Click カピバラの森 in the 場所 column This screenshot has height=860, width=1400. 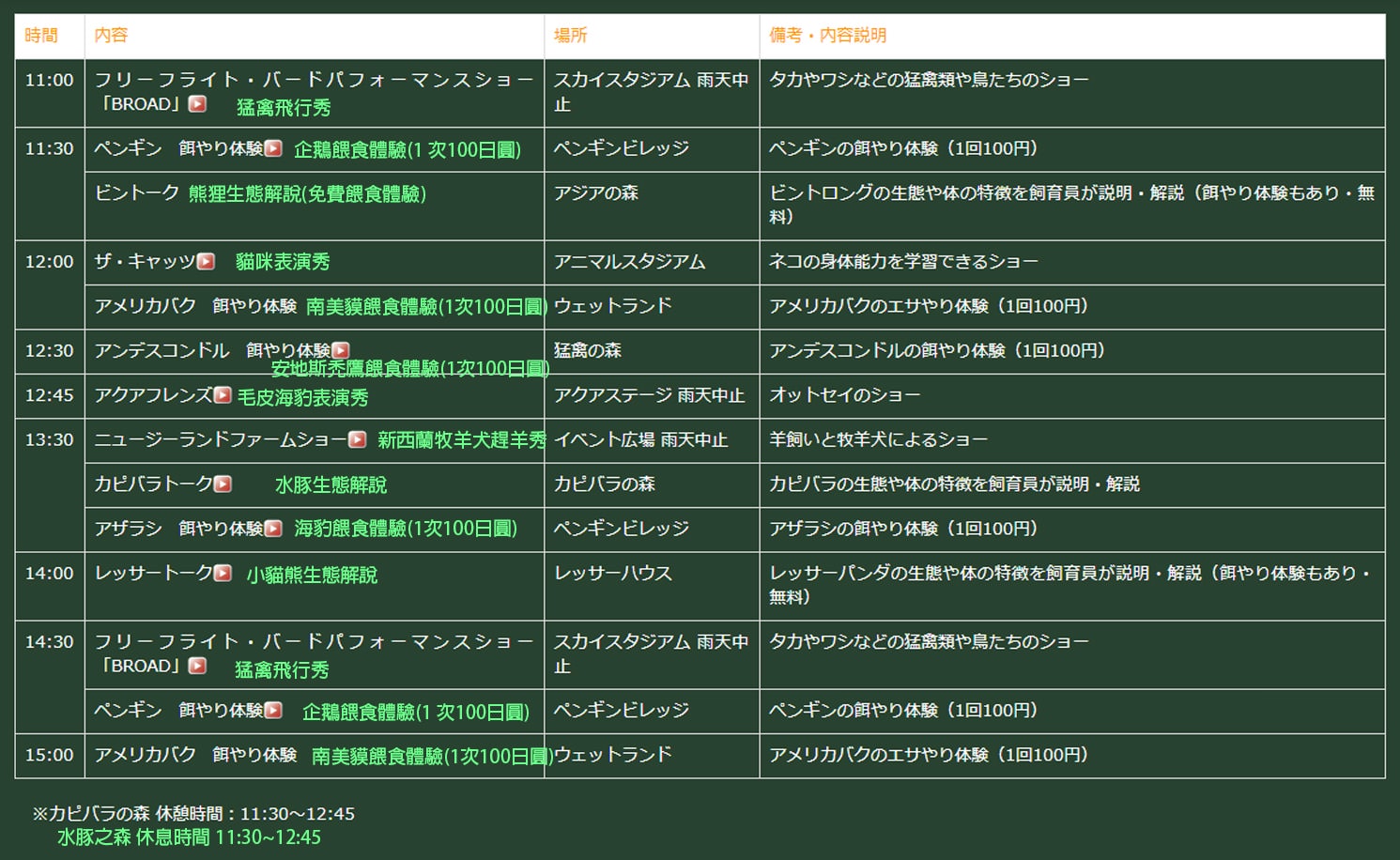click(x=604, y=484)
